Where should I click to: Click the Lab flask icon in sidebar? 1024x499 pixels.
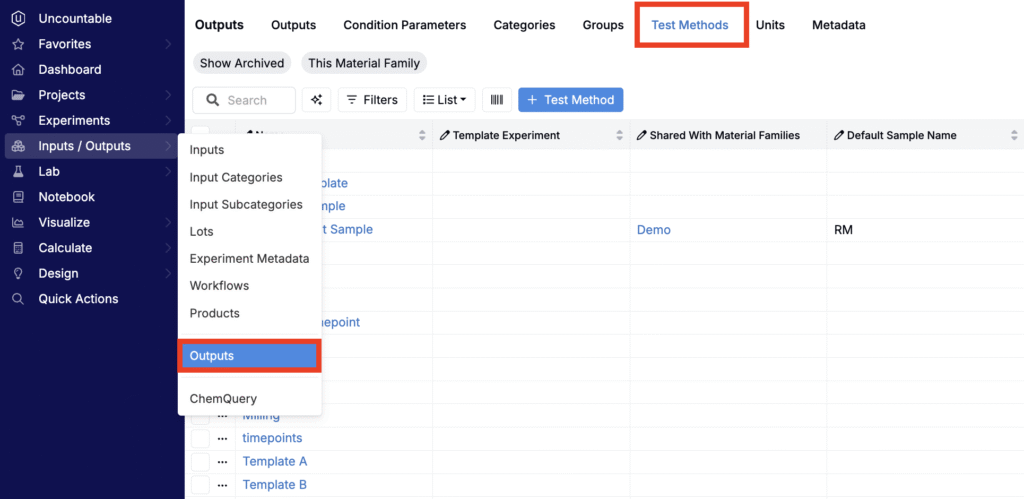coord(17,172)
